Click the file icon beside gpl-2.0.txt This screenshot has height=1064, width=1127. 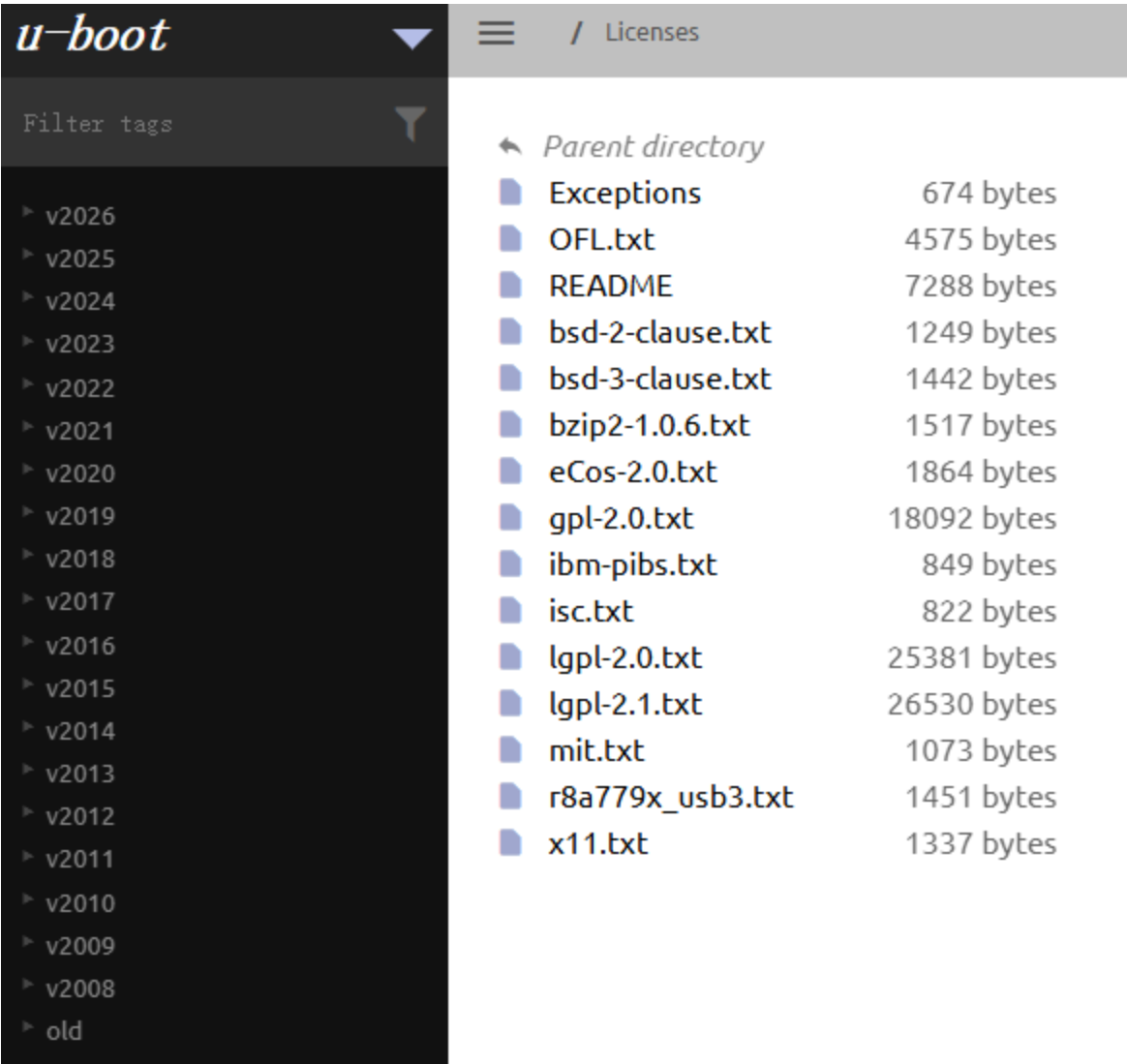coord(510,518)
